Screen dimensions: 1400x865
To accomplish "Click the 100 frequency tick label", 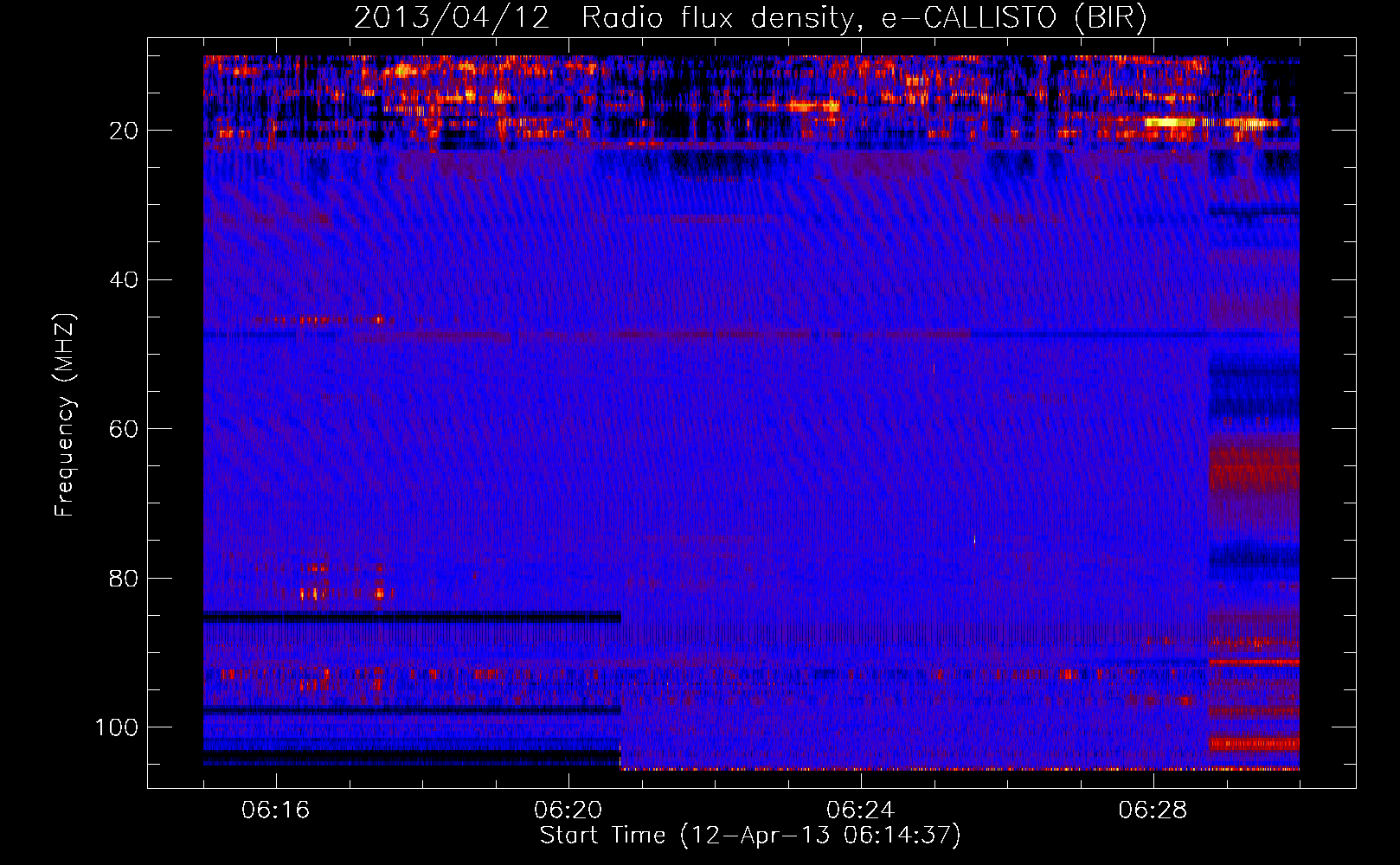I will click(117, 727).
